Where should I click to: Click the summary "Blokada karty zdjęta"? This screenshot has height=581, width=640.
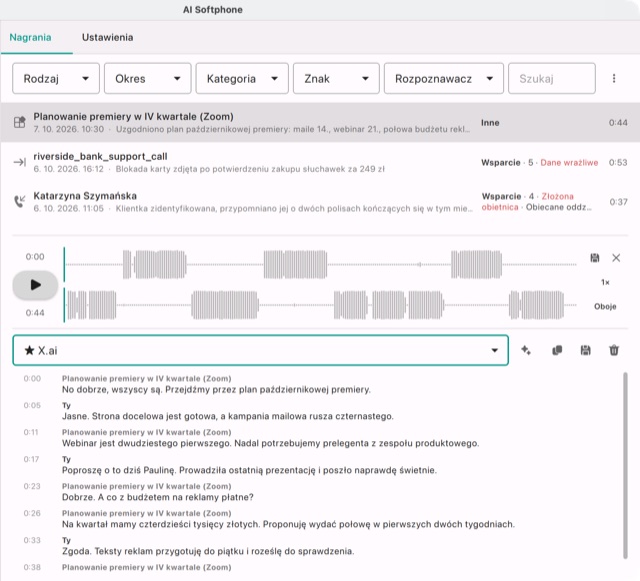(x=250, y=169)
